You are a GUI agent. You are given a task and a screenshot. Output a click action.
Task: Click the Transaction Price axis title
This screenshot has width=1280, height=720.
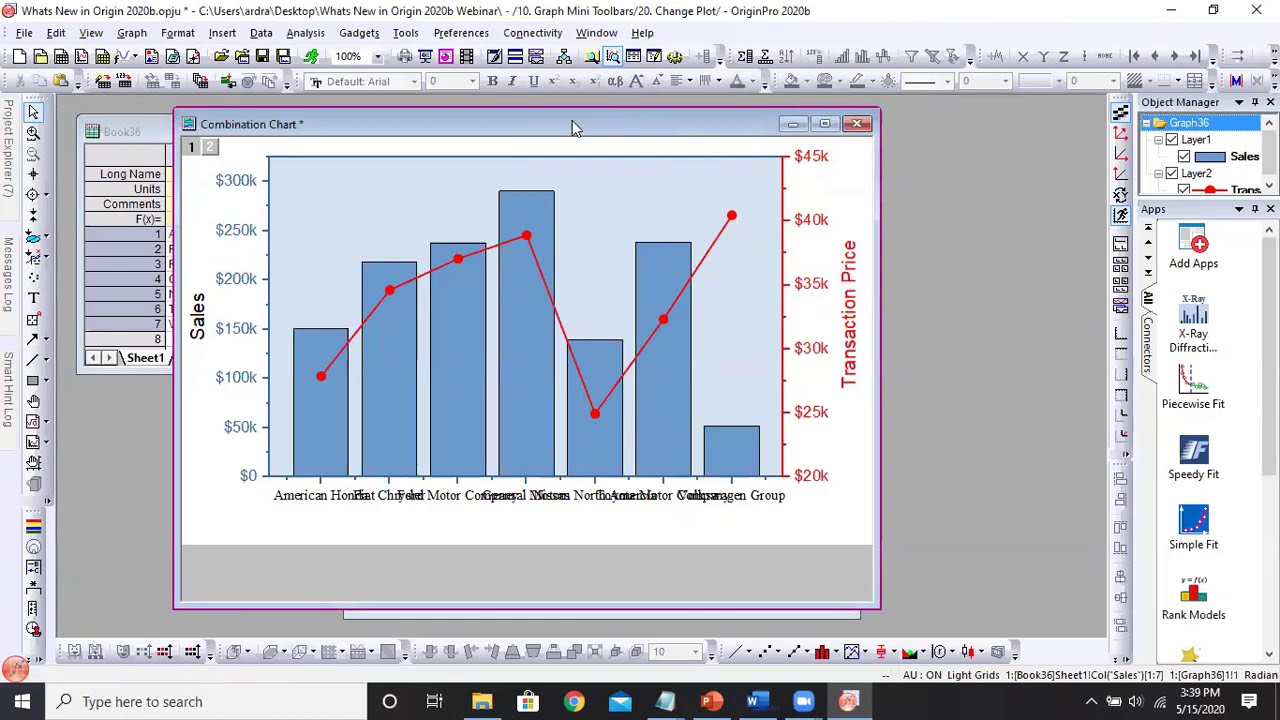click(x=849, y=314)
